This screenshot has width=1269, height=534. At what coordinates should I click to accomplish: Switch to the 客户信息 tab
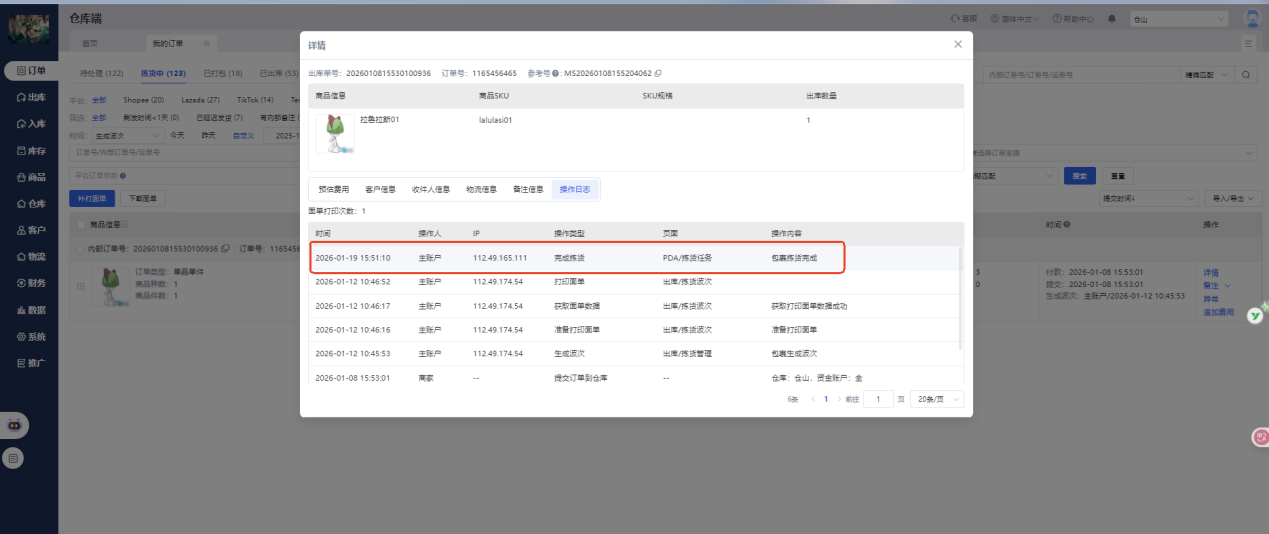[380, 189]
